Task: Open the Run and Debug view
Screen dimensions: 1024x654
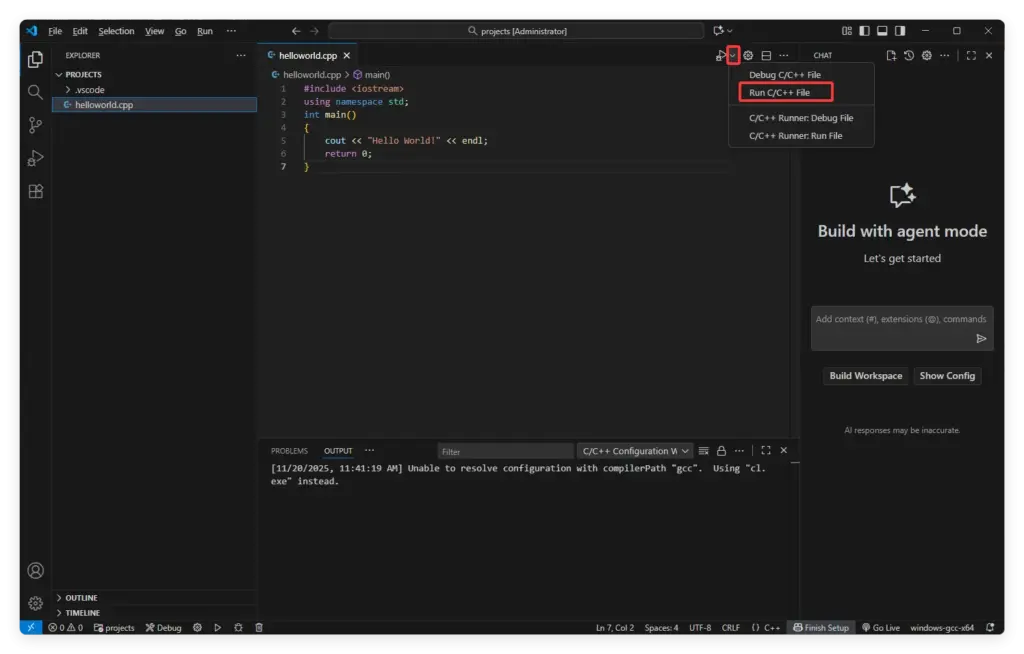Action: point(35,158)
